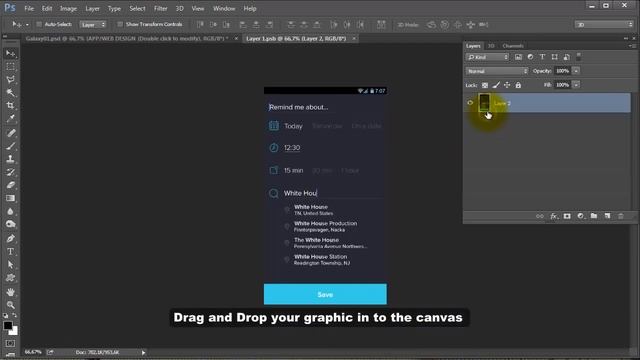This screenshot has height=360, width=640.
Task: Add a layer mask
Action: point(567,216)
